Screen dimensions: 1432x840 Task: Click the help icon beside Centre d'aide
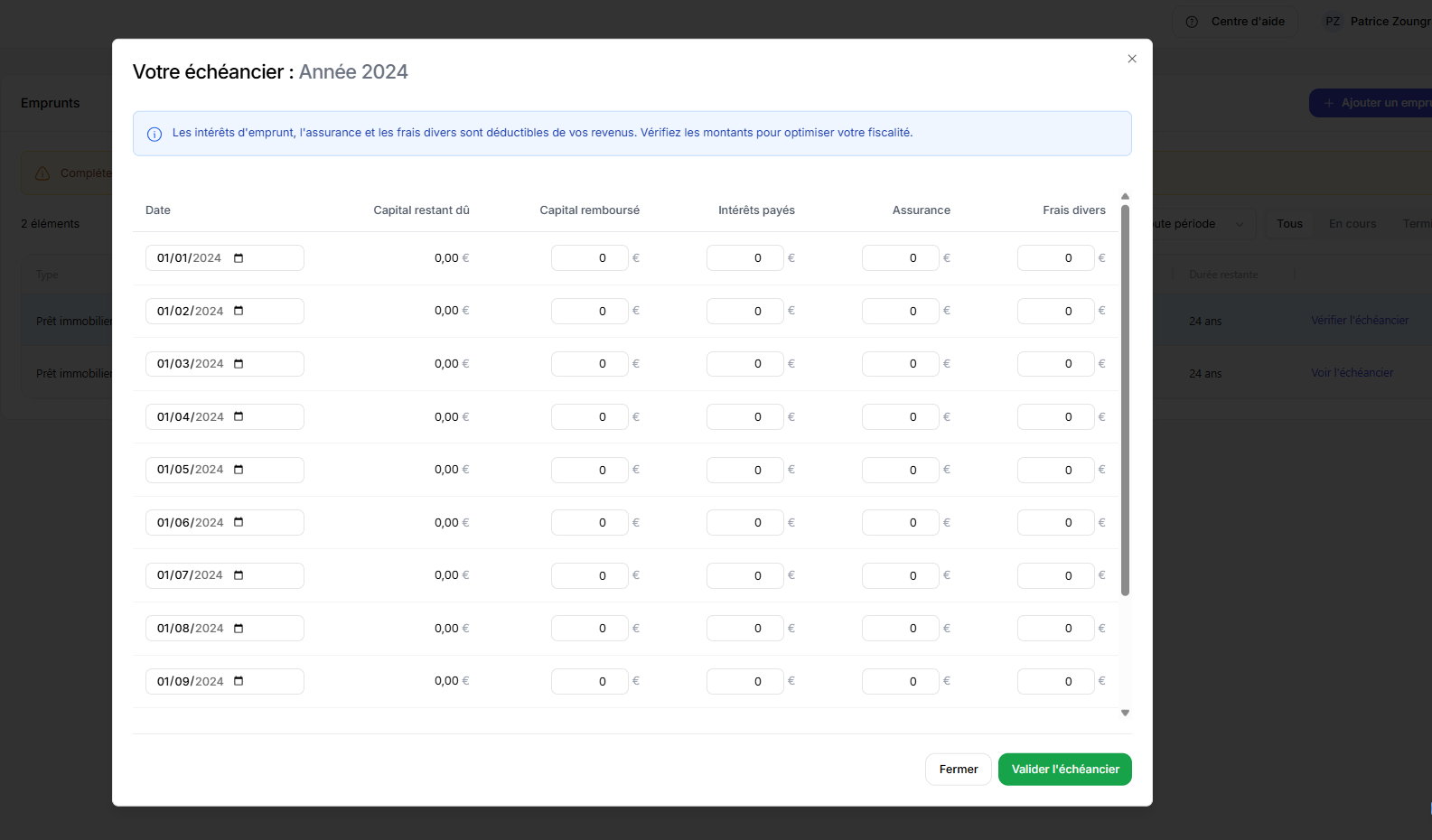(x=1192, y=22)
